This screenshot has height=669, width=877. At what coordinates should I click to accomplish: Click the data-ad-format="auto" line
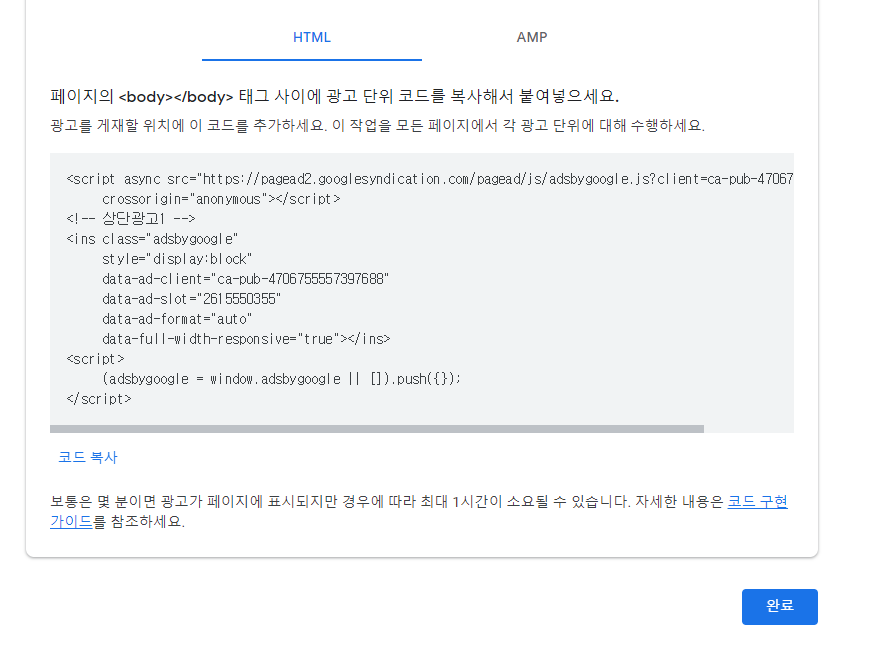pos(177,319)
